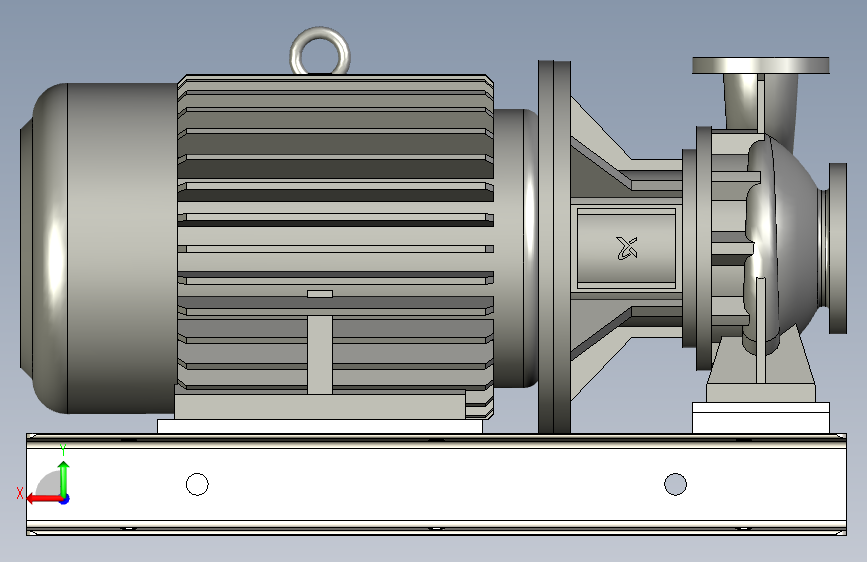Click the green Y axis arrow of the triad

[x=64, y=477]
